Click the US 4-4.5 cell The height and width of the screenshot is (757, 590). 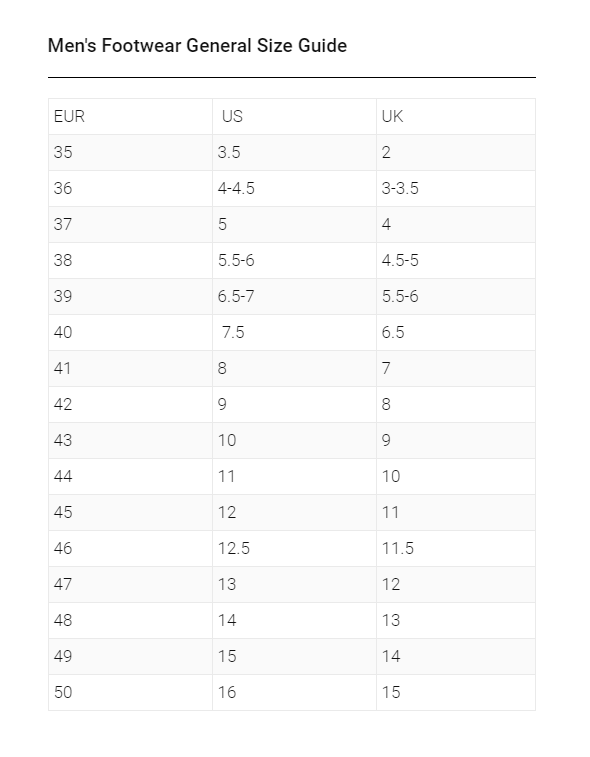click(295, 188)
